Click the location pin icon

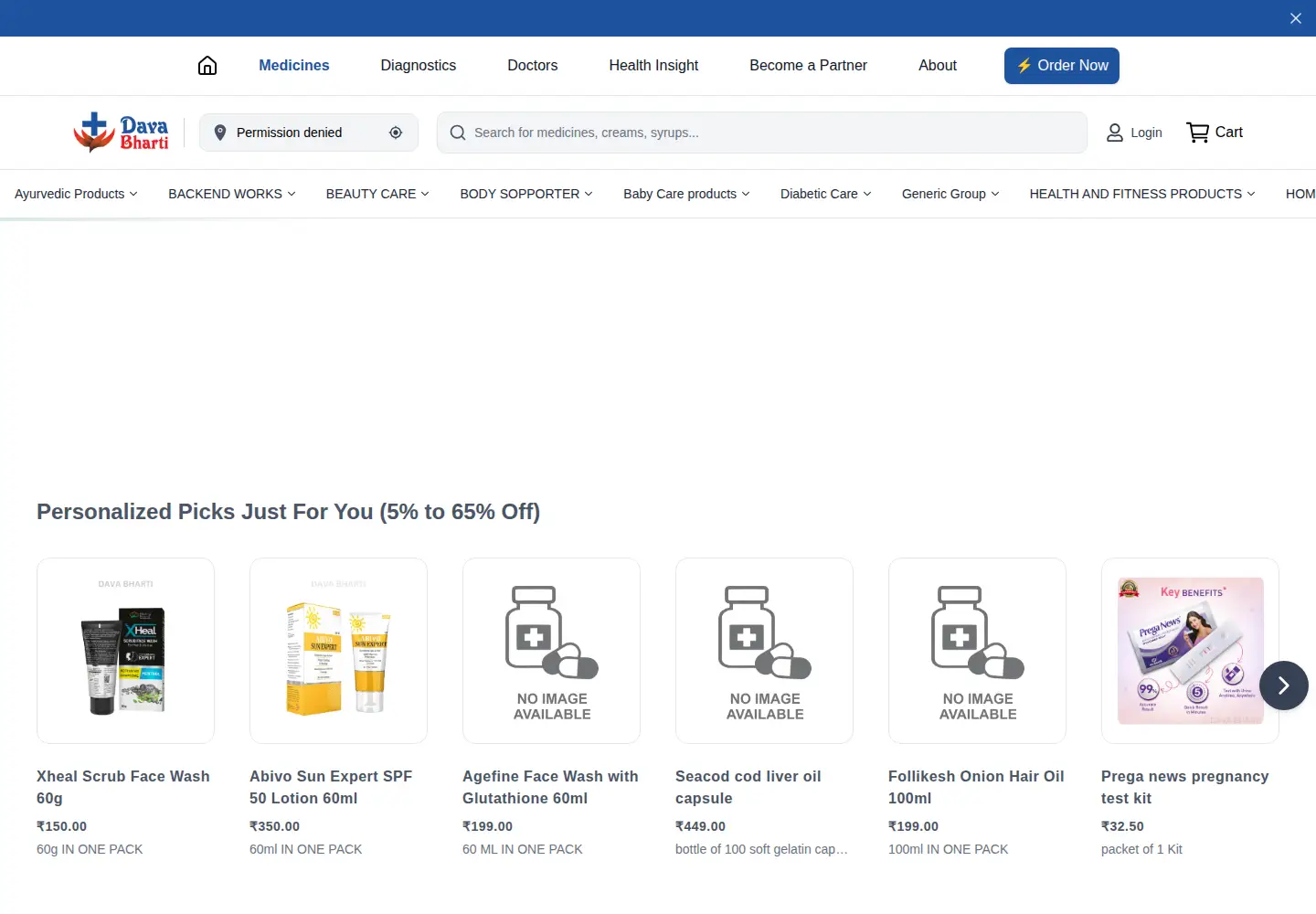click(x=219, y=133)
